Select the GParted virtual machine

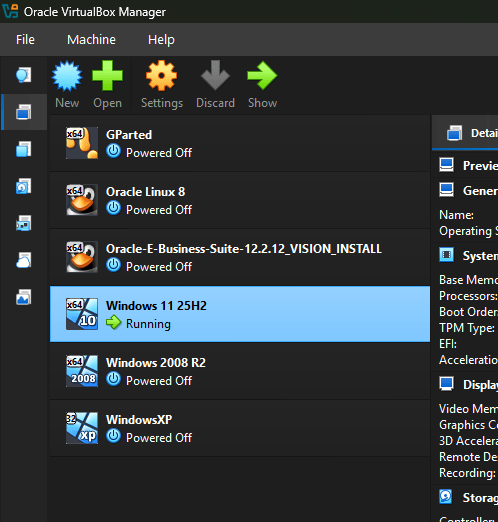pyautogui.click(x=240, y=143)
